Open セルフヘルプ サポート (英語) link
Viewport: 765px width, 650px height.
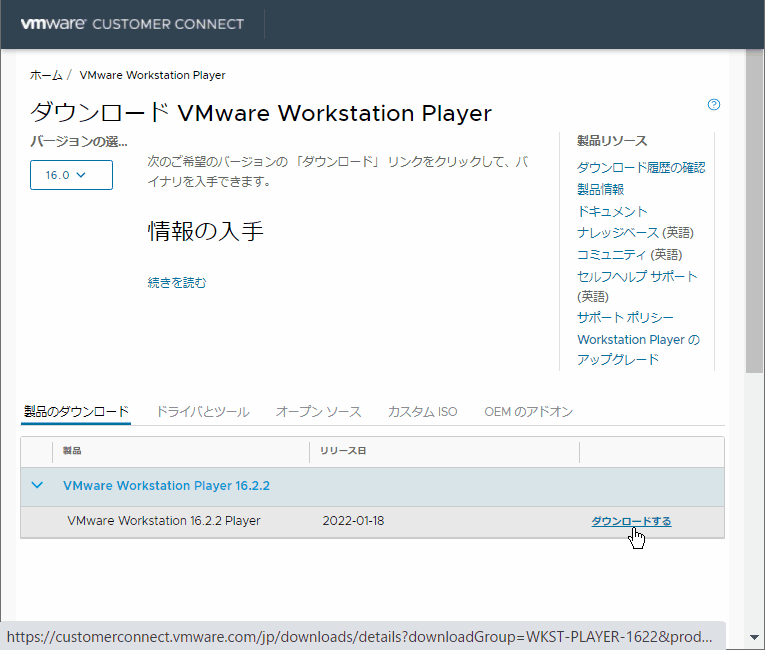pos(637,286)
